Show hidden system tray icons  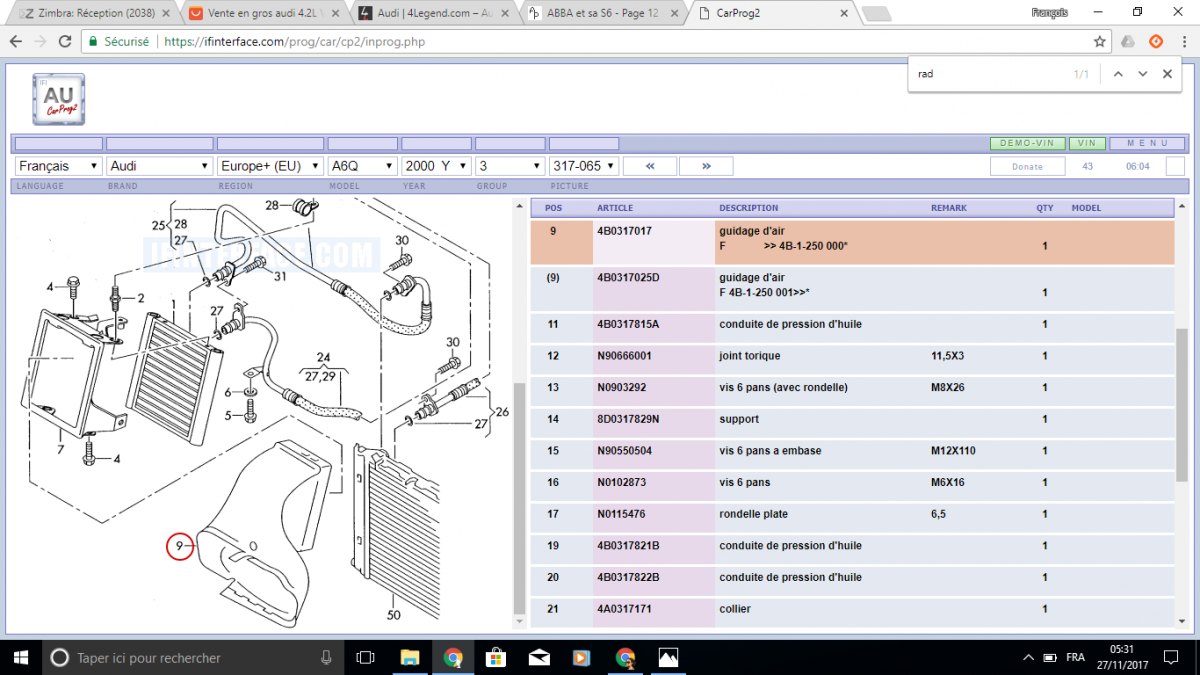pos(1029,657)
